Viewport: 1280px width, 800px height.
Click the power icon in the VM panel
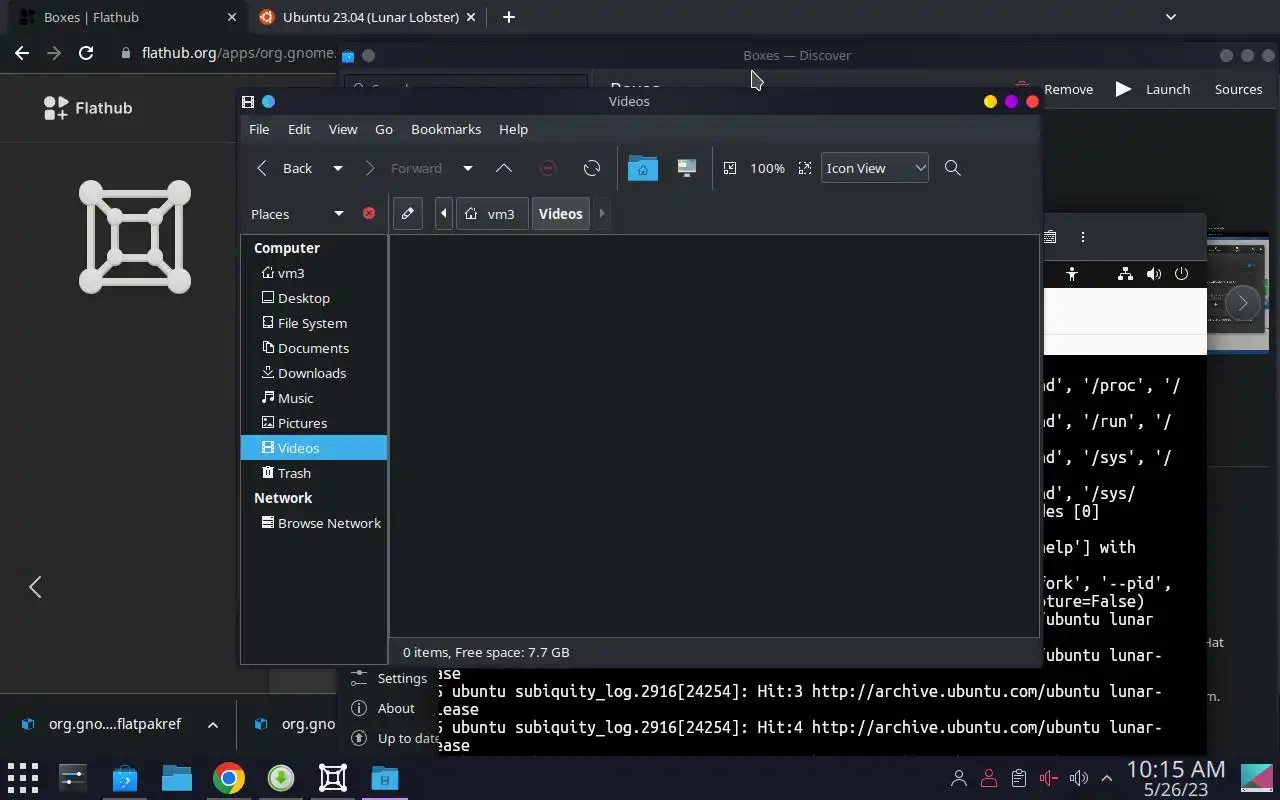click(x=1181, y=273)
